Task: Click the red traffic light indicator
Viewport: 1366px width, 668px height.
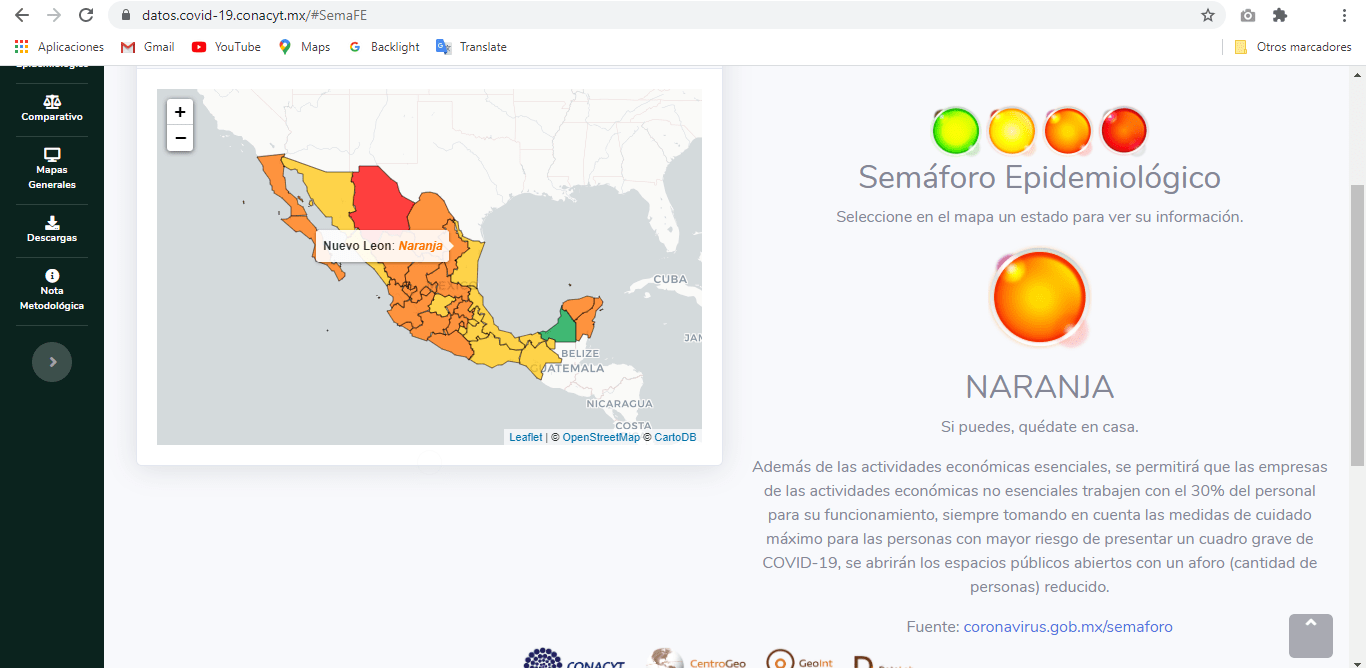Action: (x=1123, y=130)
